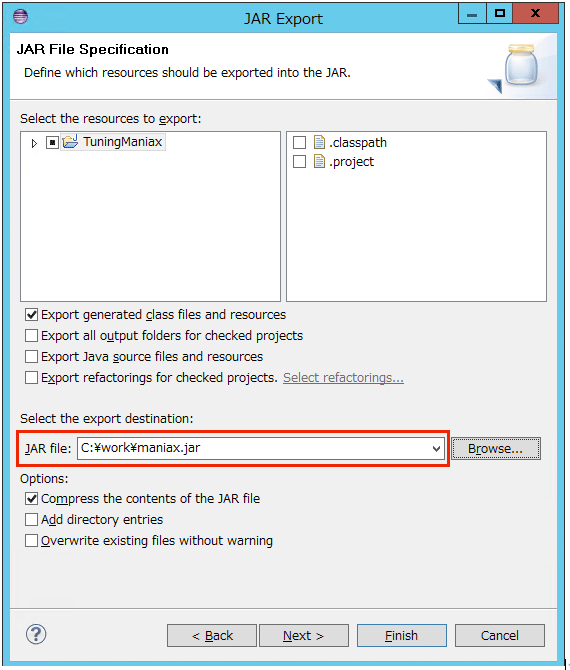Click the TuningManiax project folder icon

point(70,141)
